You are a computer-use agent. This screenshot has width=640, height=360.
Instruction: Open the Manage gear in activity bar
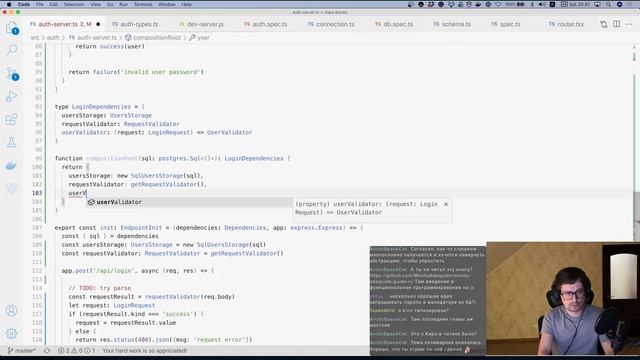(11, 333)
